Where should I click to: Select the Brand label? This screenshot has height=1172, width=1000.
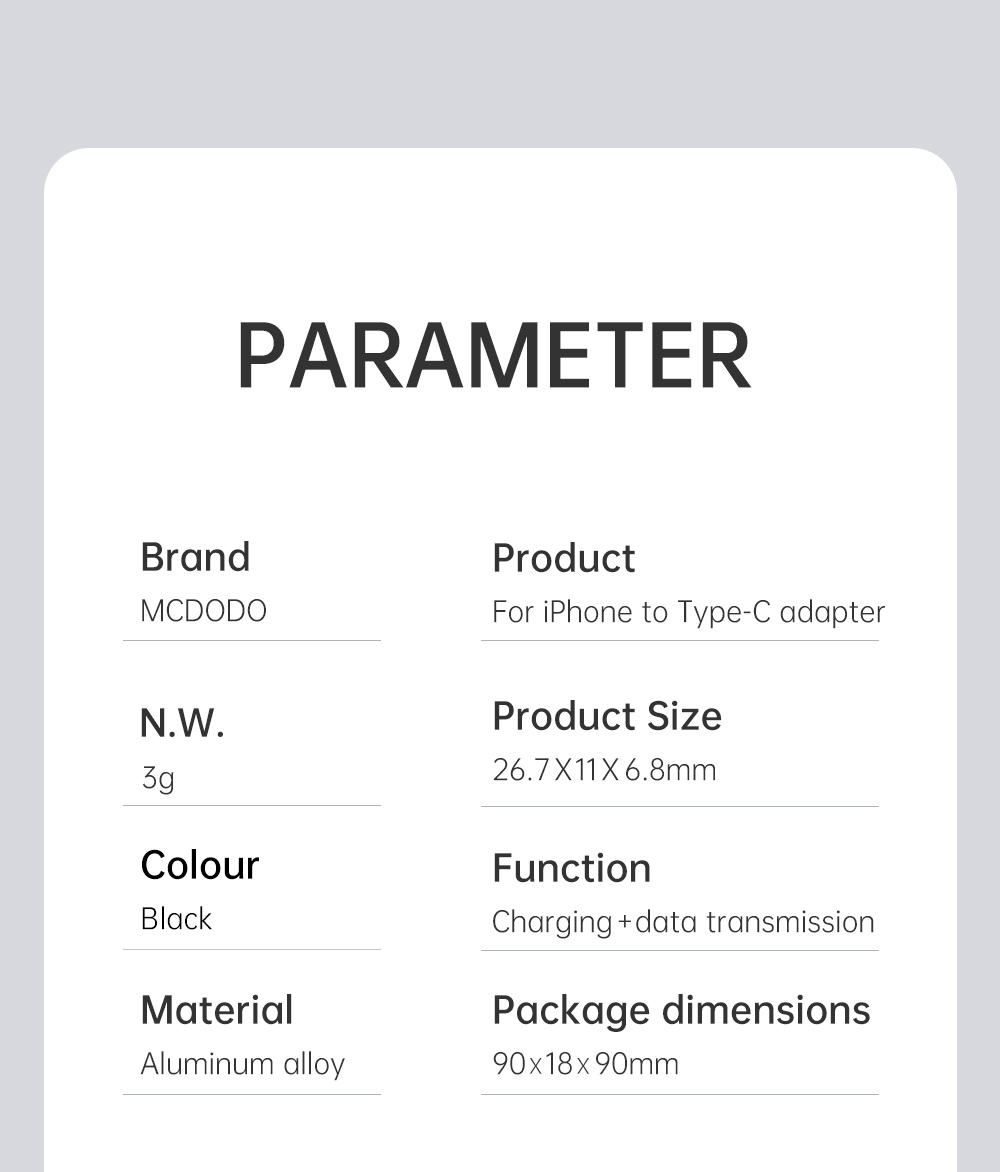195,557
